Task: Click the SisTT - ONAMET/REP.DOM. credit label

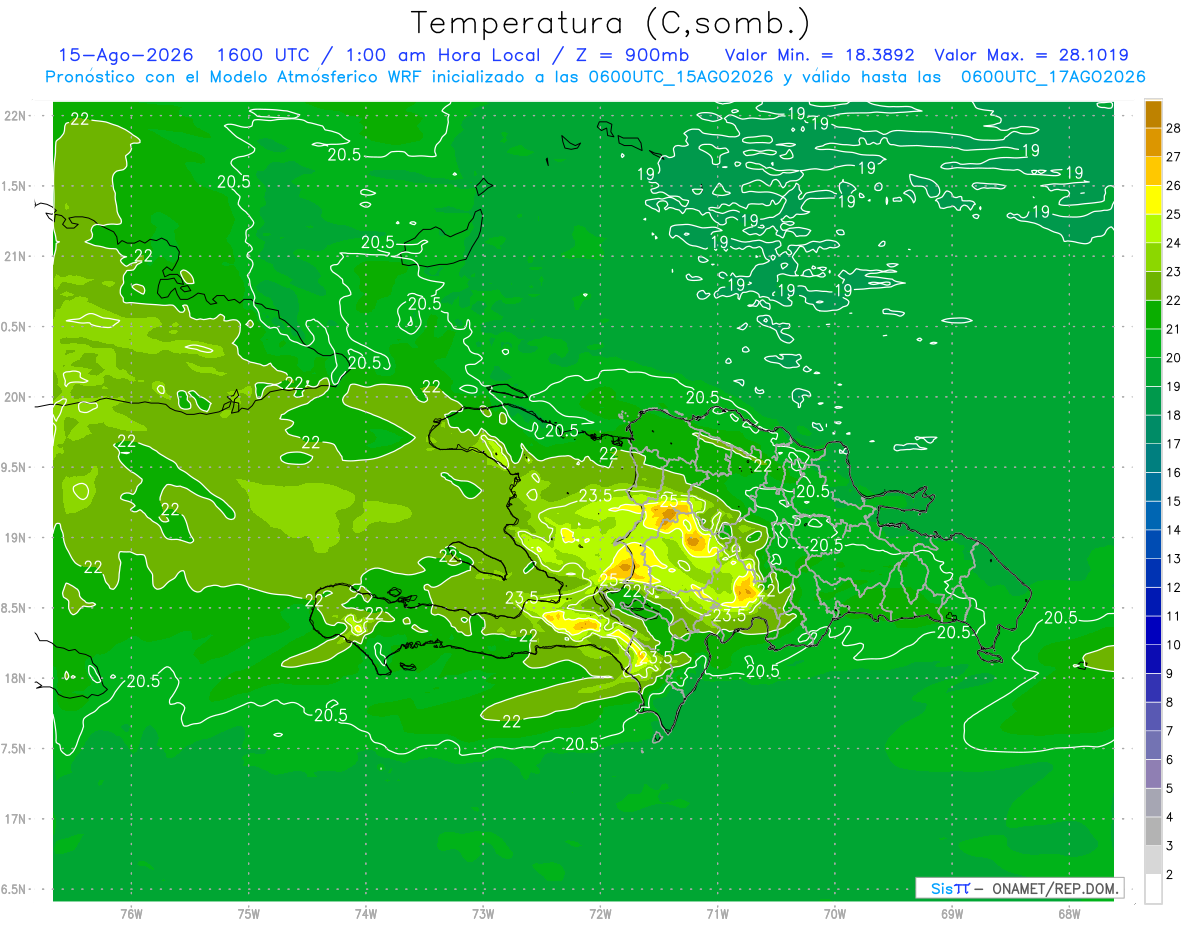Action: coord(1020,888)
